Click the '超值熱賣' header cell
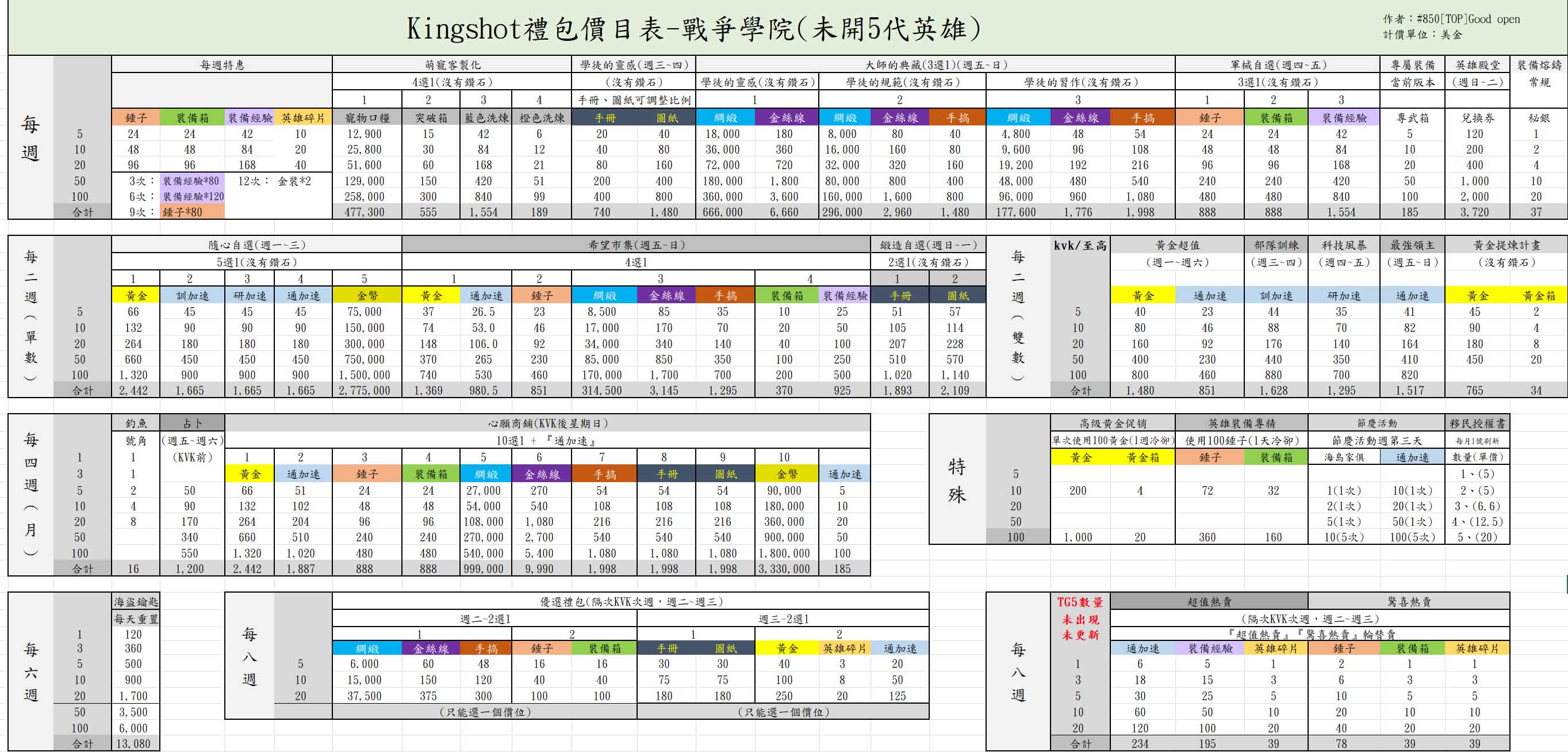Viewport: 1568px width, 752px height. [x=1209, y=602]
